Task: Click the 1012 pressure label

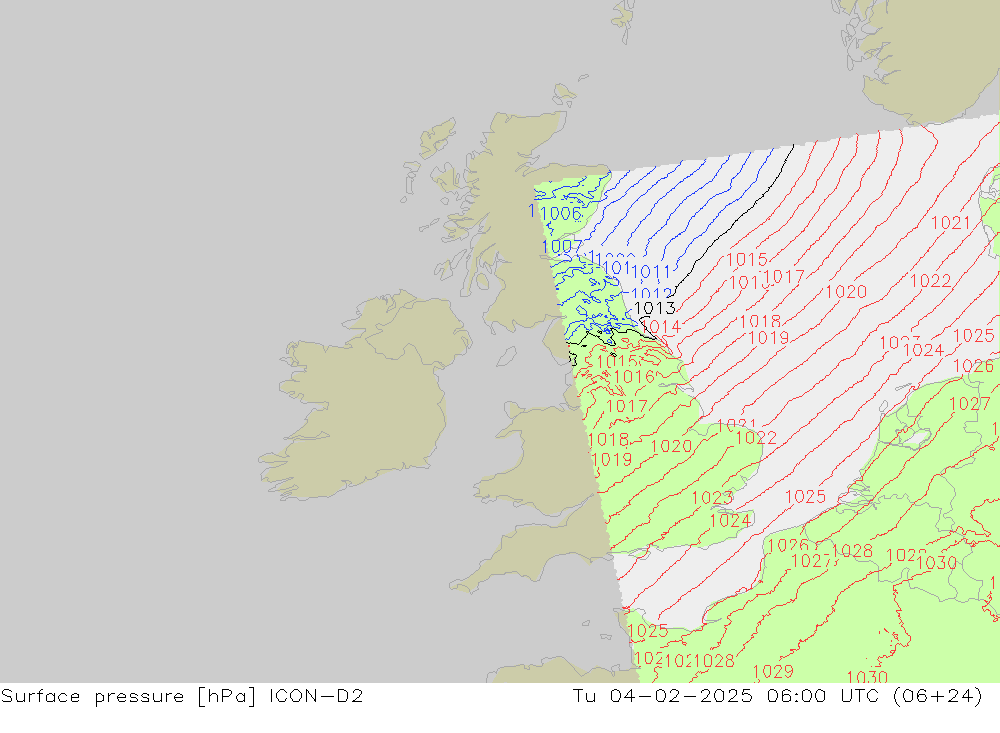Action: coord(651,293)
